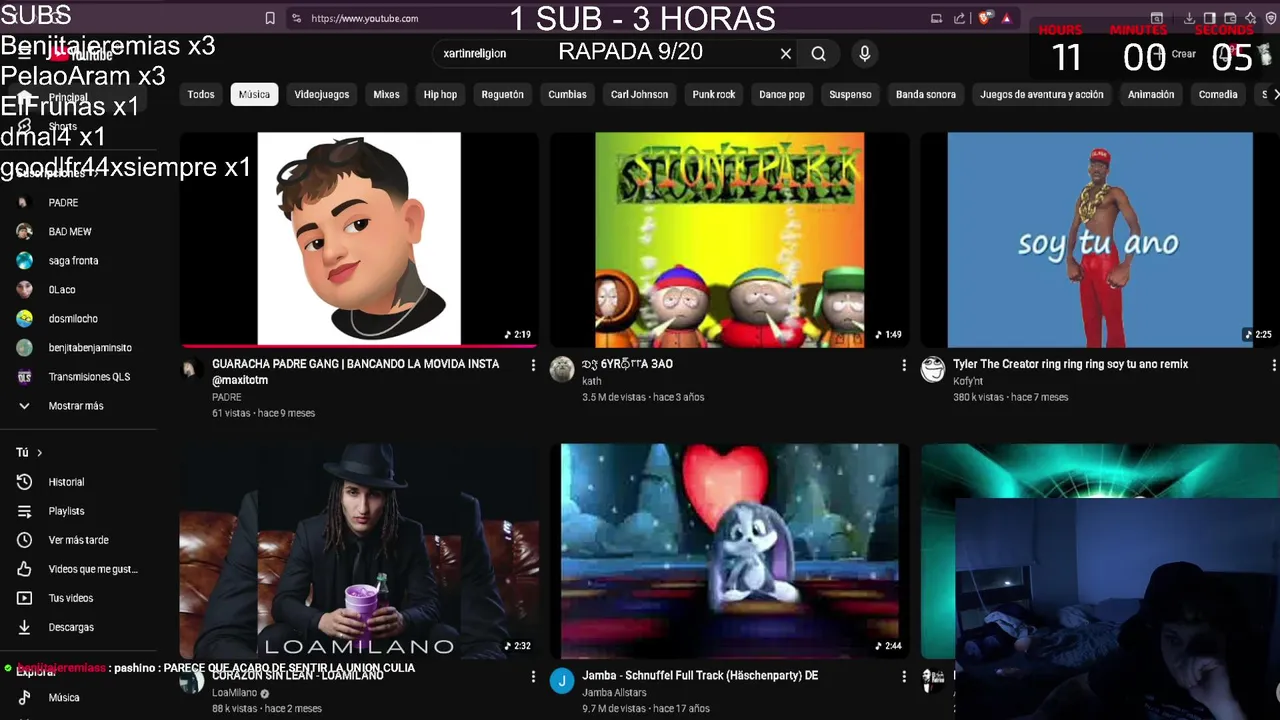This screenshot has height=720, width=1280.
Task: Play the GUARACHA PADRE GANG thumbnail
Action: (x=359, y=239)
